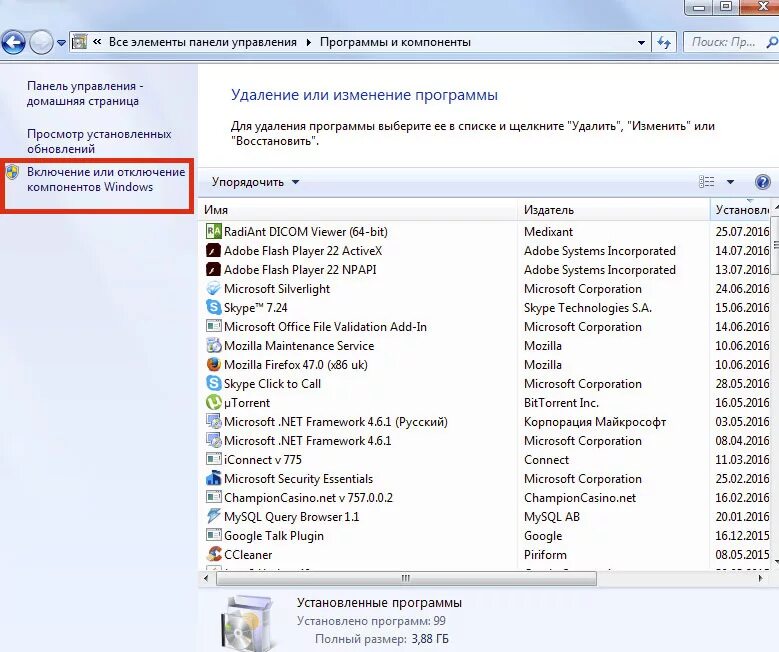
Task: Click the Control Panel icon in address bar
Action: click(x=79, y=42)
